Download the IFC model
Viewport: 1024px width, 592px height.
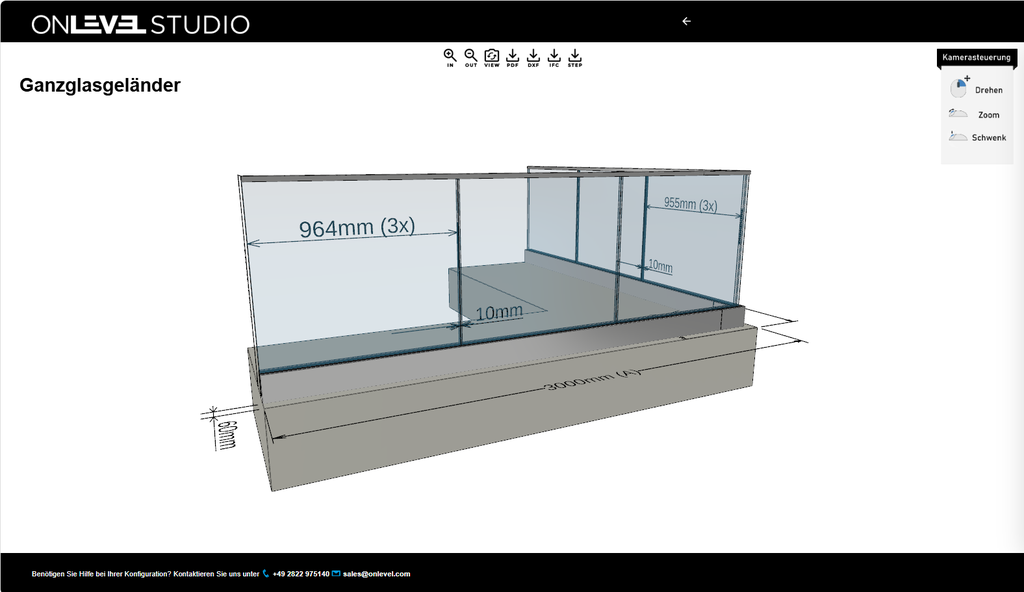tap(554, 58)
